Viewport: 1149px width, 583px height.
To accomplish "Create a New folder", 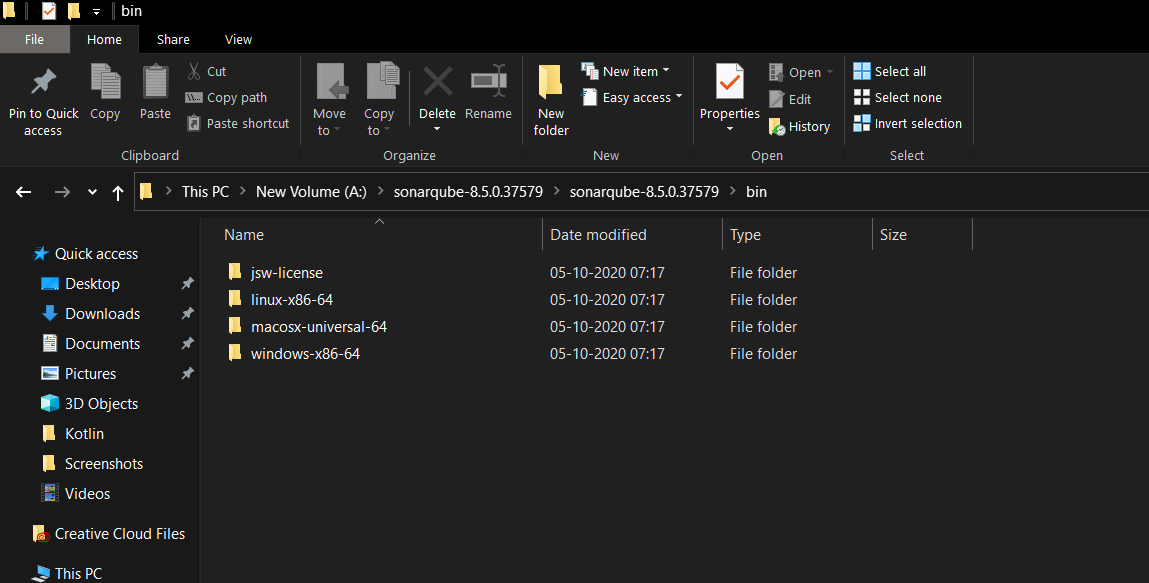I will pyautogui.click(x=551, y=100).
